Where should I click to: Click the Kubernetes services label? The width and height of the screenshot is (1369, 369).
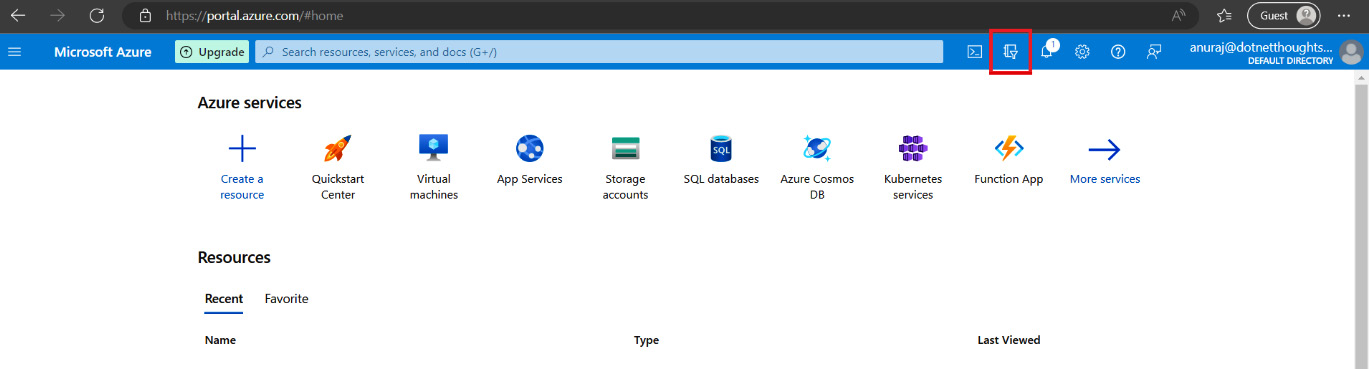[x=913, y=187]
